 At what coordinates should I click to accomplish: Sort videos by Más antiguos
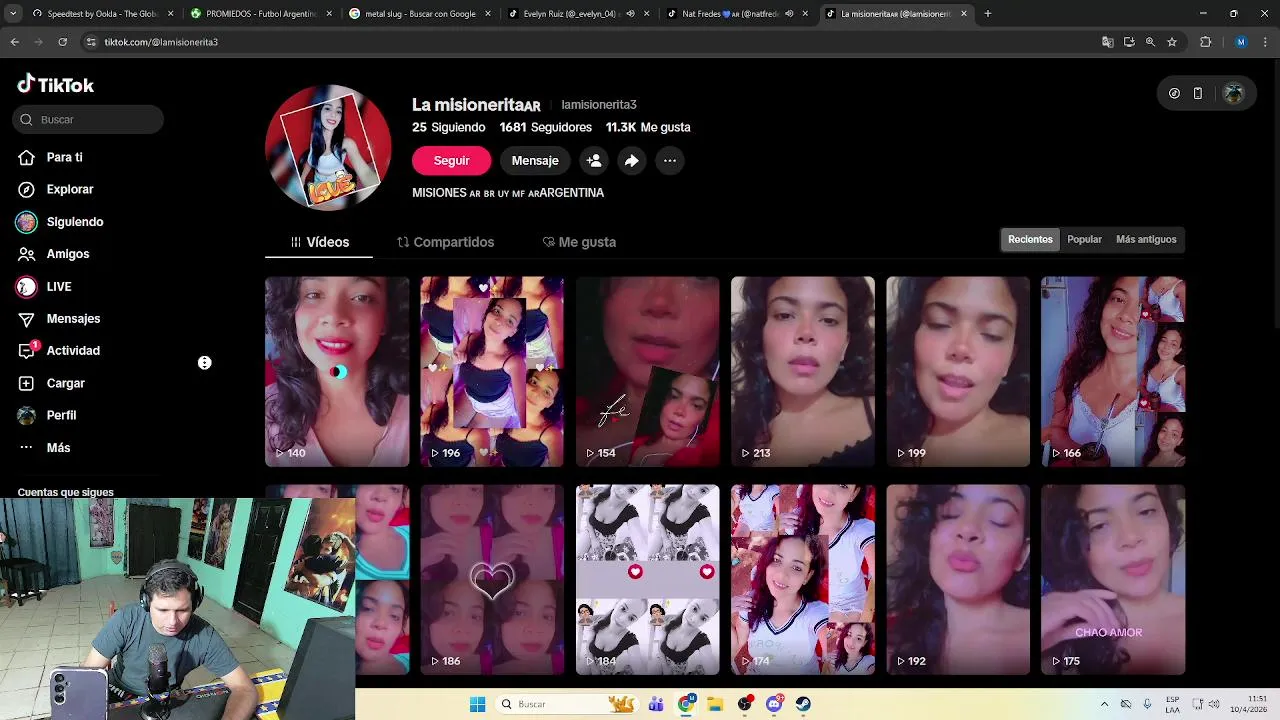click(x=1146, y=239)
